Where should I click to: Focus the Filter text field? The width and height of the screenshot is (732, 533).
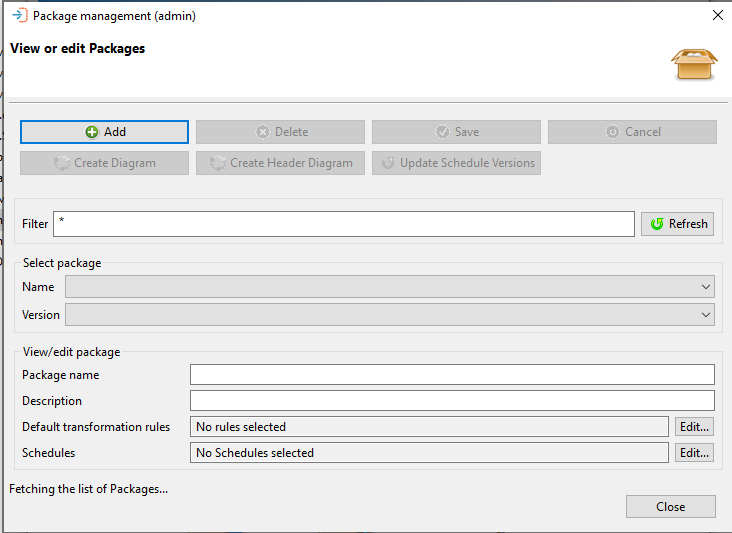pos(344,224)
